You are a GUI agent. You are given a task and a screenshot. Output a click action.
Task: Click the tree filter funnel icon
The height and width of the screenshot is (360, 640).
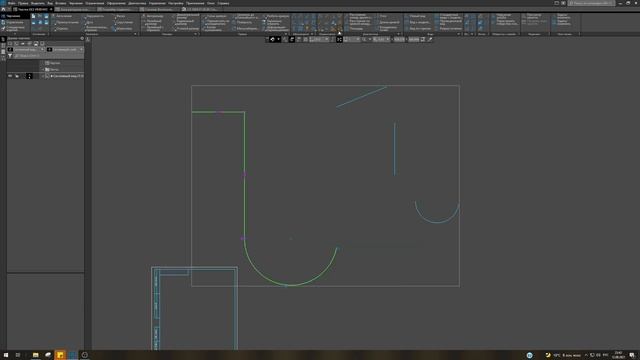(x=10, y=56)
